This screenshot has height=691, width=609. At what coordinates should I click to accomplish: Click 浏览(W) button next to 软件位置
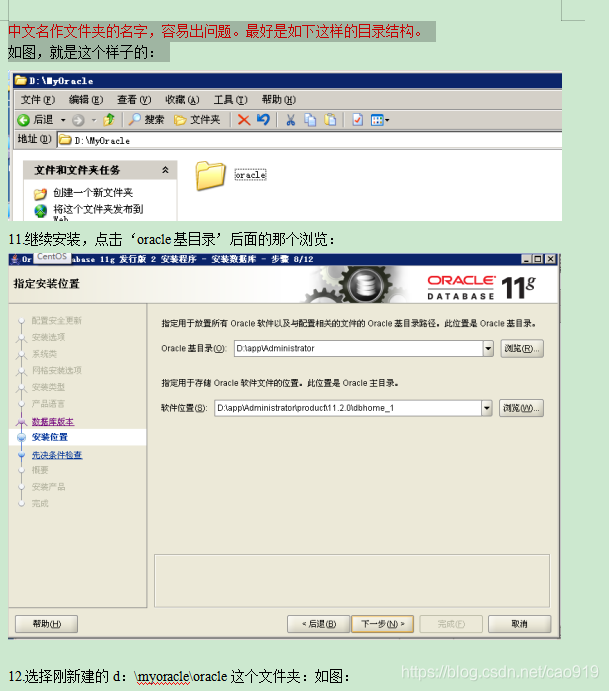coord(521,408)
